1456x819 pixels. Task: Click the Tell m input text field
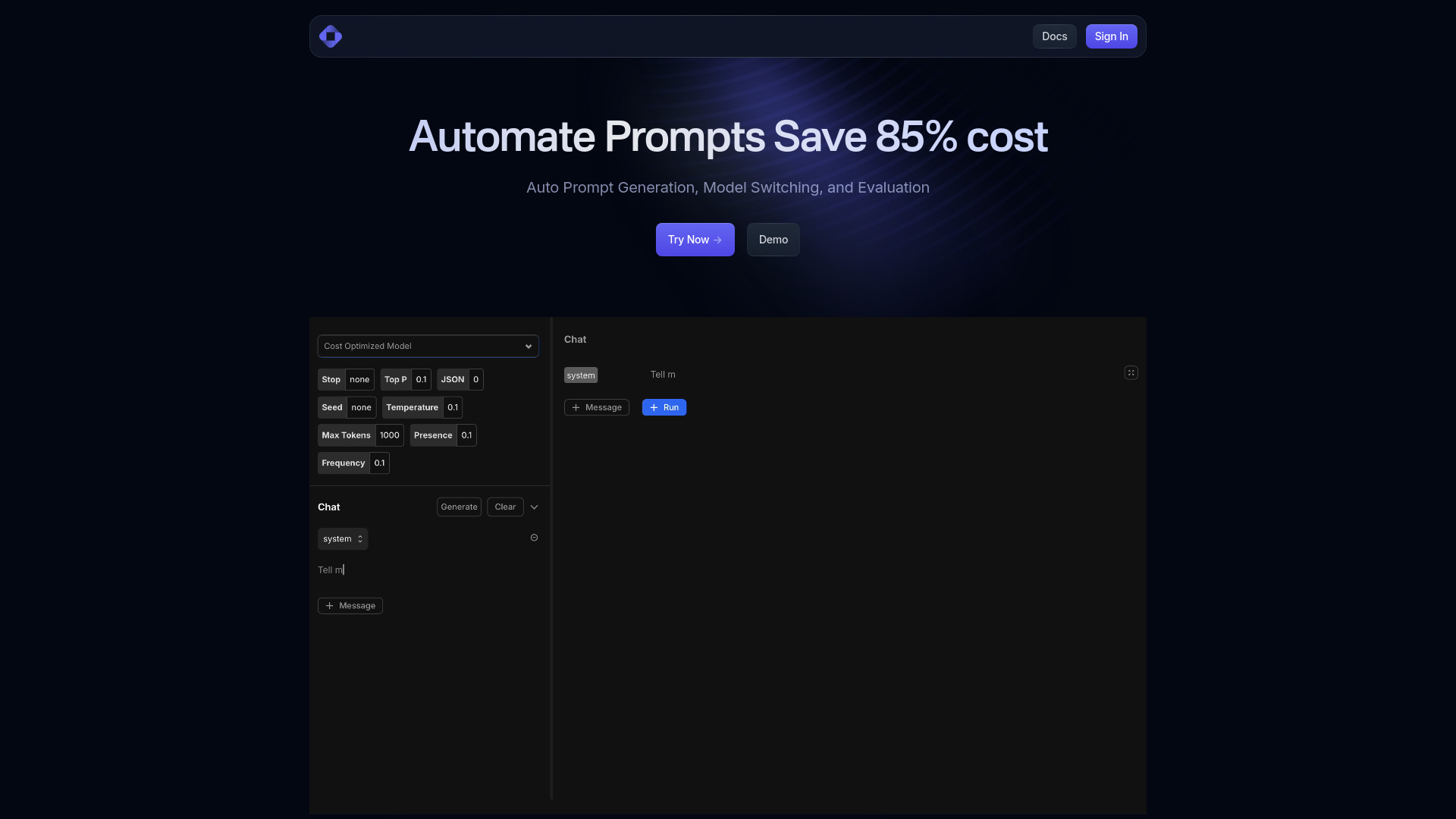pyautogui.click(x=428, y=570)
